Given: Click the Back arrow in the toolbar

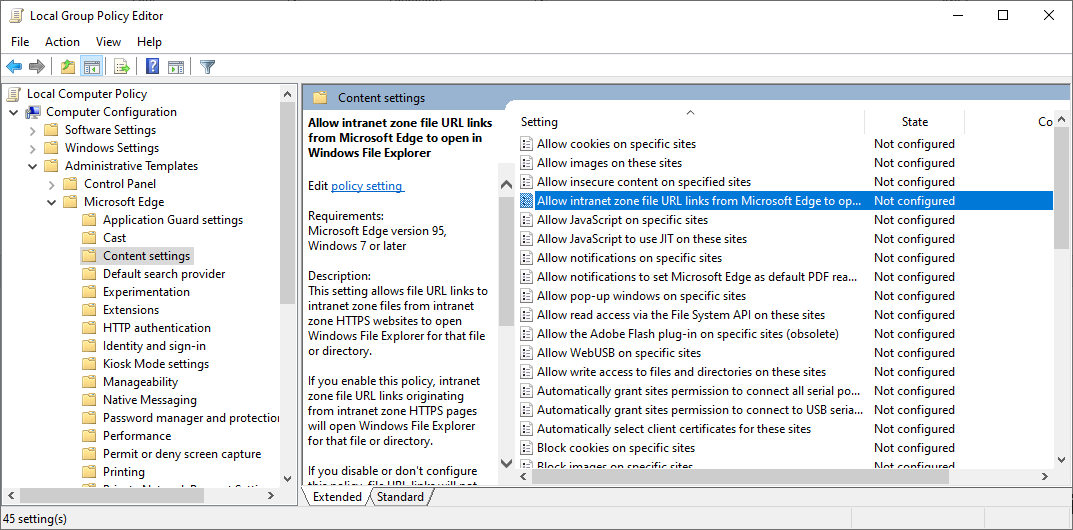Looking at the screenshot, I should (14, 67).
